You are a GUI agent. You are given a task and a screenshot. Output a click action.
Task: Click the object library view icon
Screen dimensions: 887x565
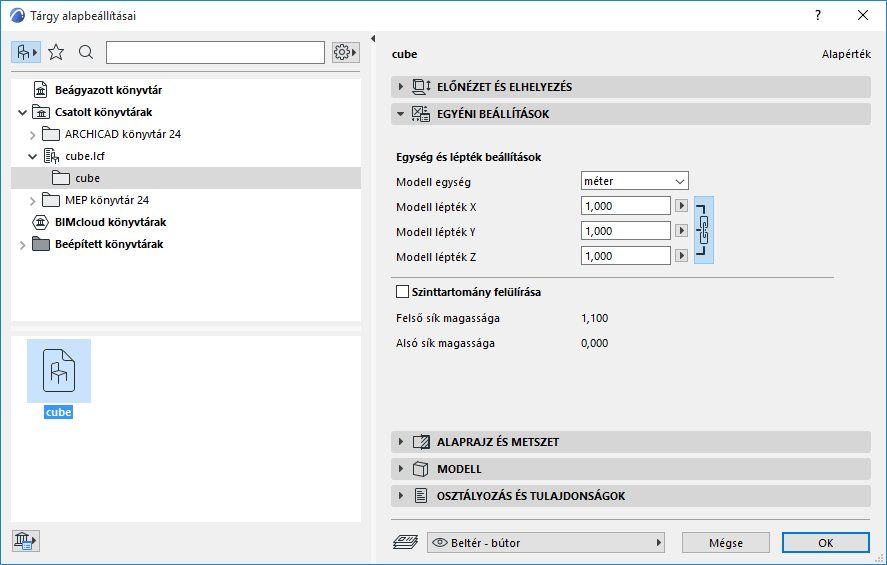coord(26,52)
